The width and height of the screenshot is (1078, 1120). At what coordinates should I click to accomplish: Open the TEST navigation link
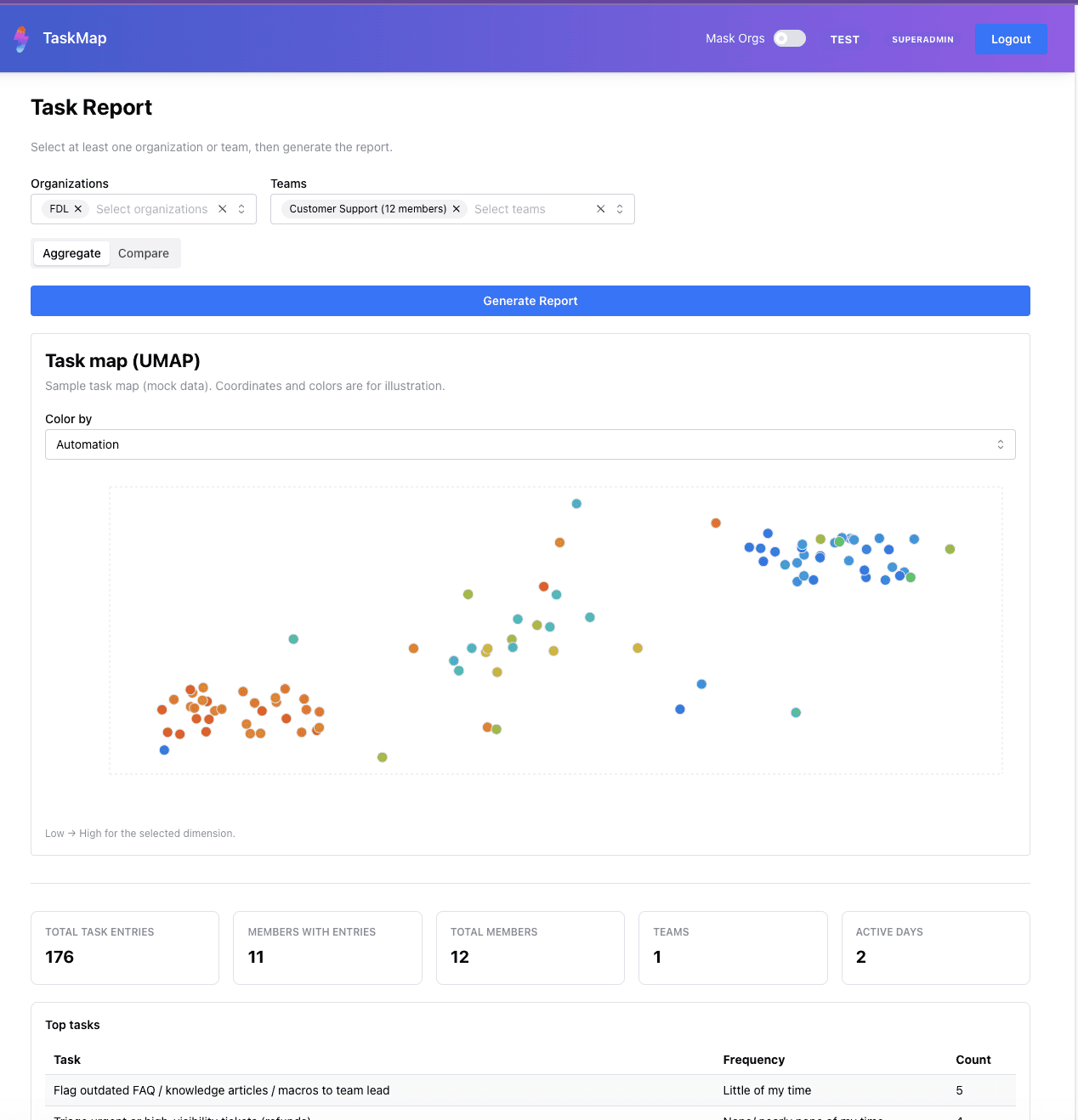click(844, 39)
